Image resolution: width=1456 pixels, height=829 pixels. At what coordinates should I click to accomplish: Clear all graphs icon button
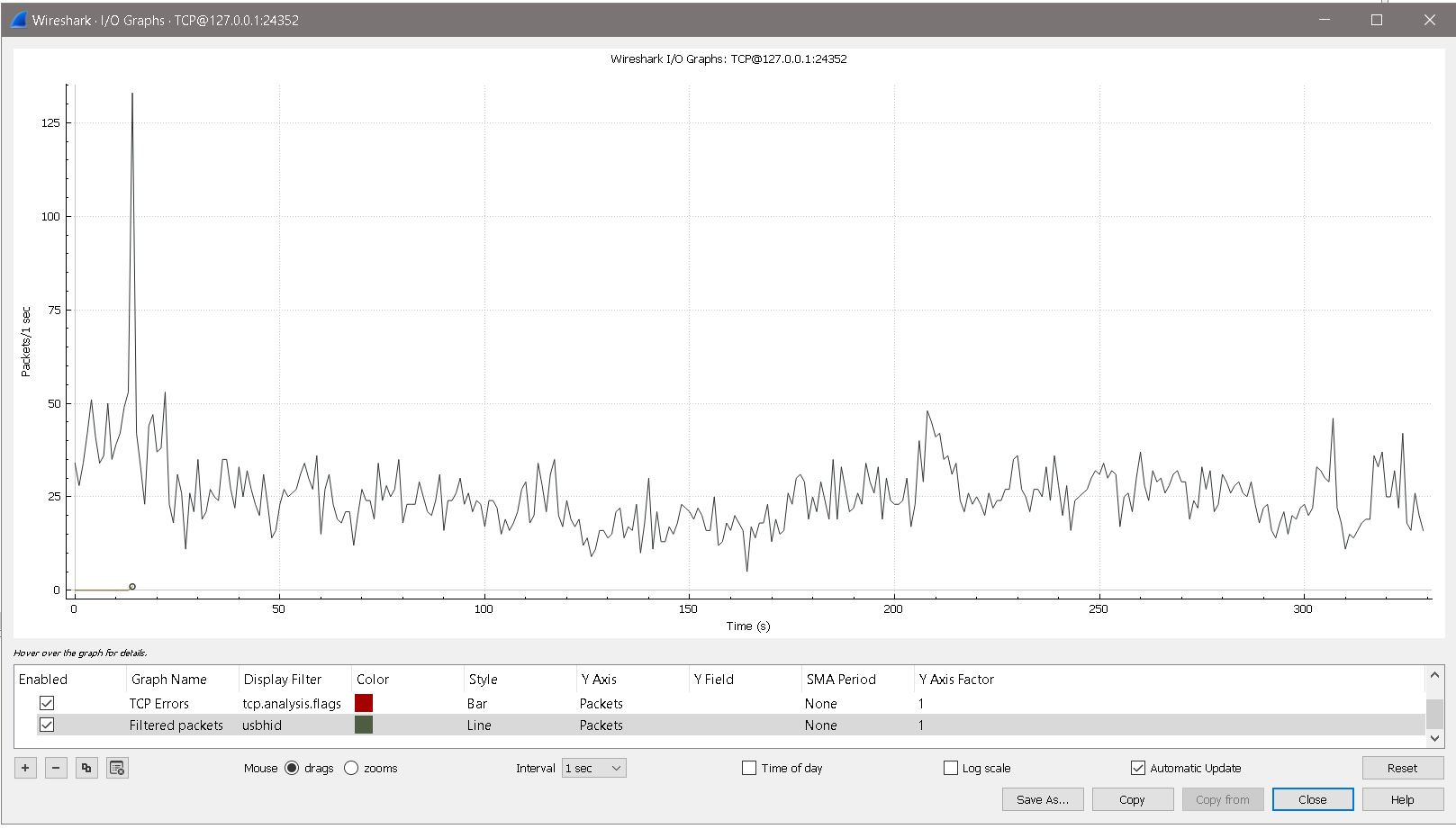point(117,768)
